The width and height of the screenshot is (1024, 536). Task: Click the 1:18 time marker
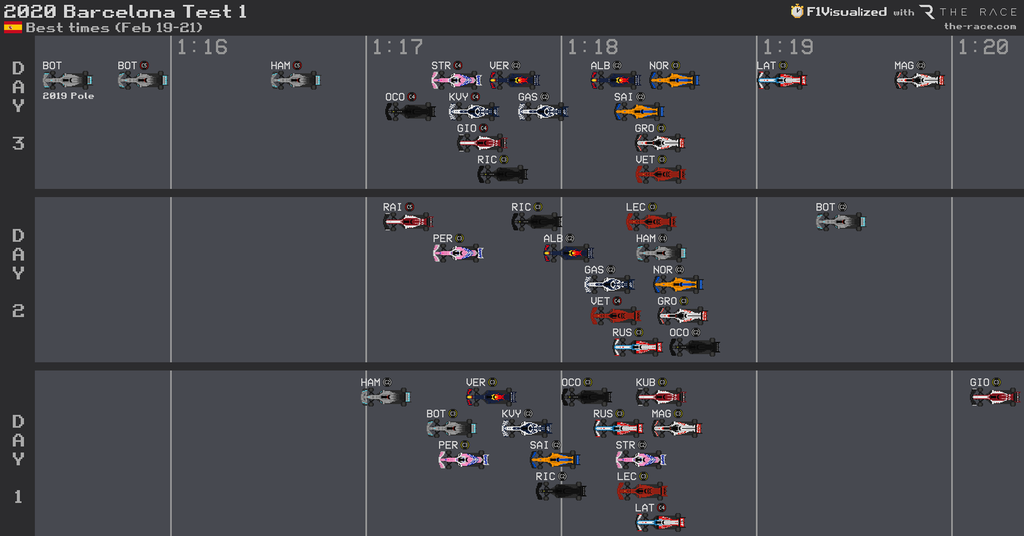[x=592, y=47]
